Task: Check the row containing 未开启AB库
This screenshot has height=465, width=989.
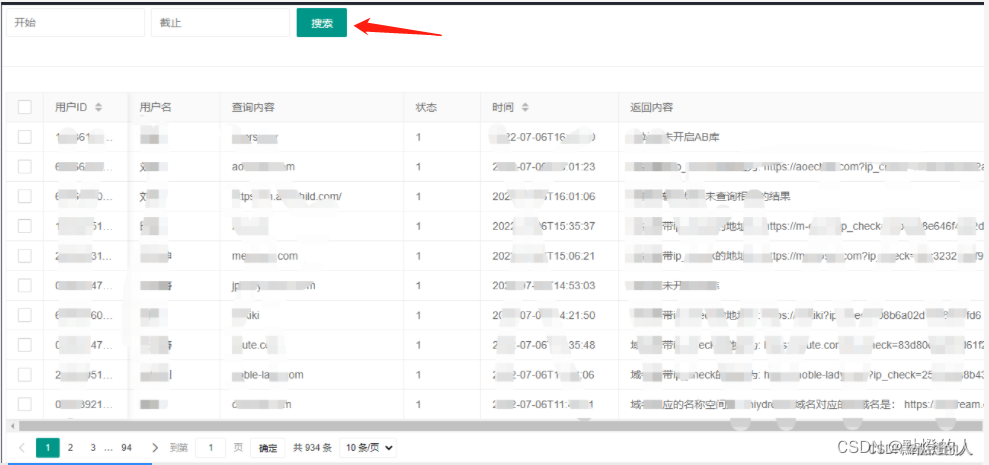Action: [x=25, y=137]
